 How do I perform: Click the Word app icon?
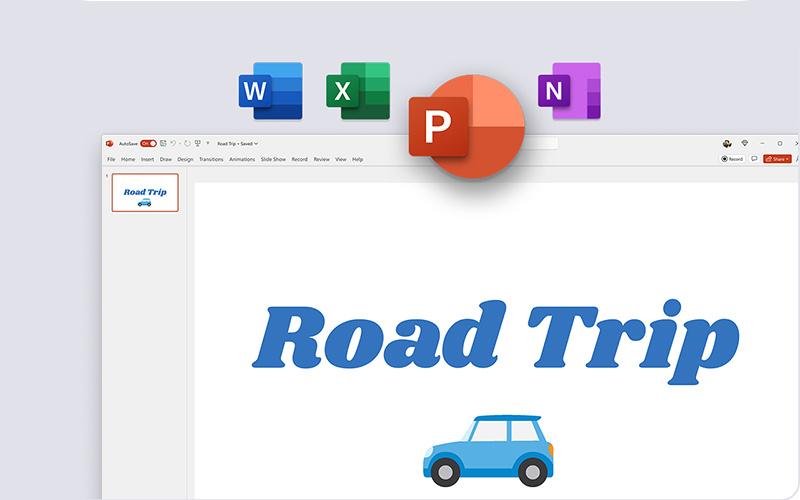pos(270,91)
